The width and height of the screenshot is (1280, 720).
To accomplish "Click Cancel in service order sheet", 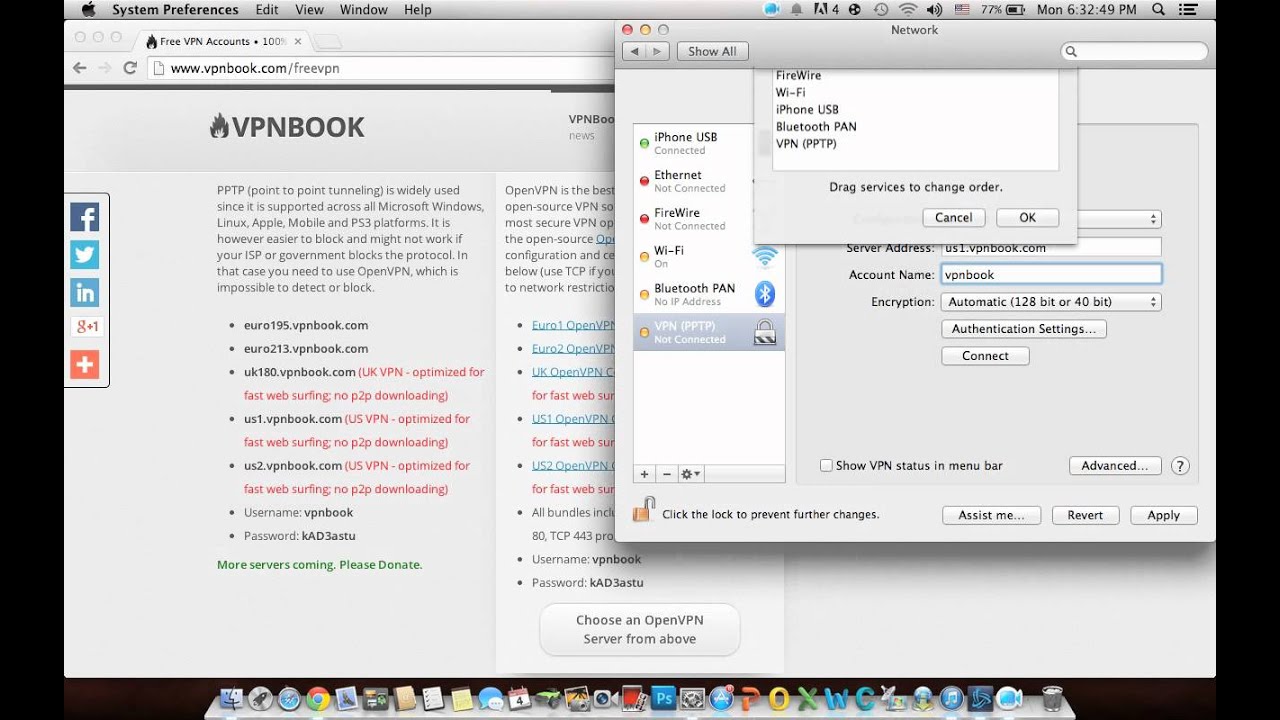I will coord(953,218).
